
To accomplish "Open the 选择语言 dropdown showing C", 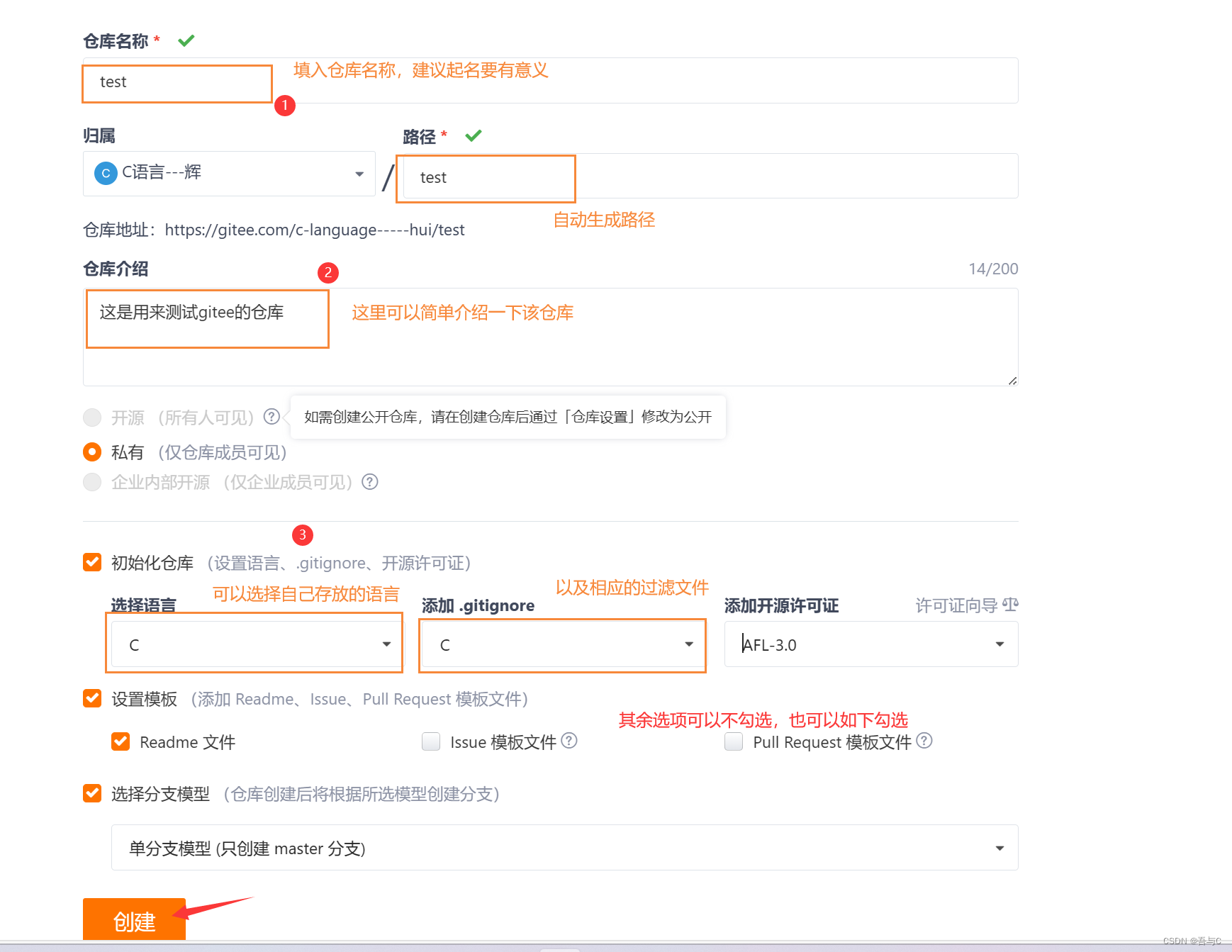I will tap(386, 644).
